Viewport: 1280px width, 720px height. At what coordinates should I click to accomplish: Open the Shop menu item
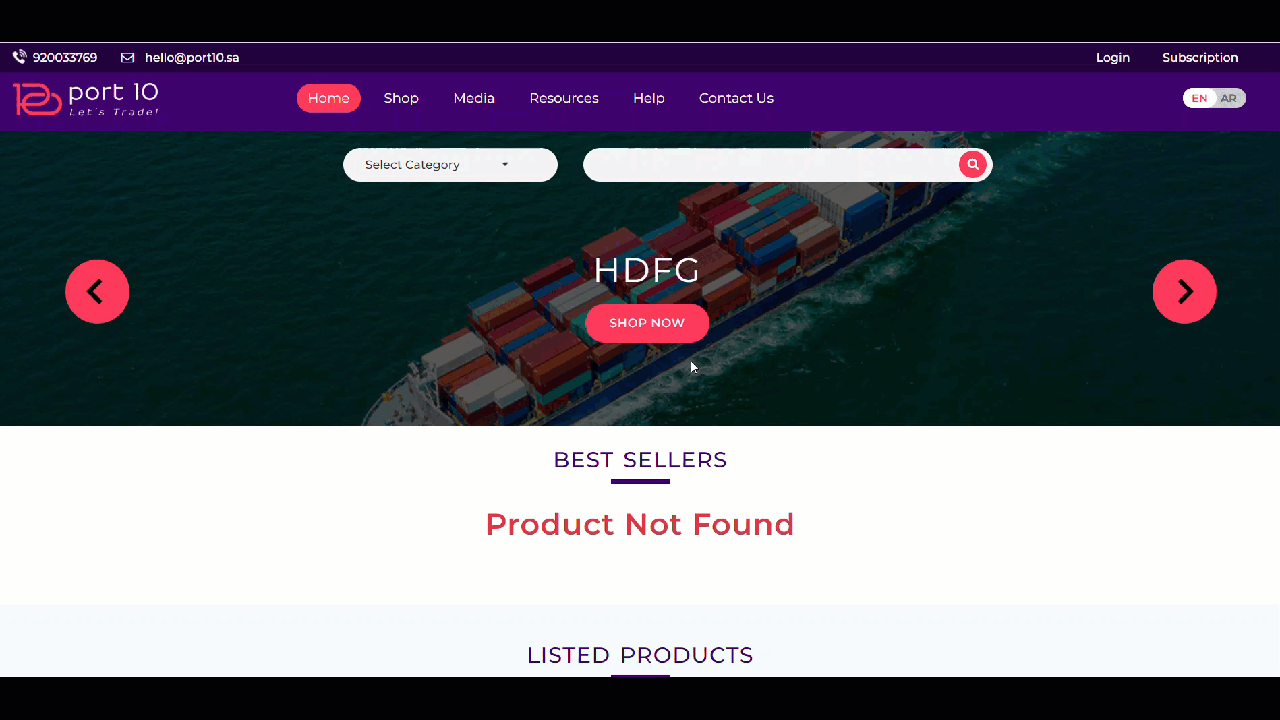(401, 98)
